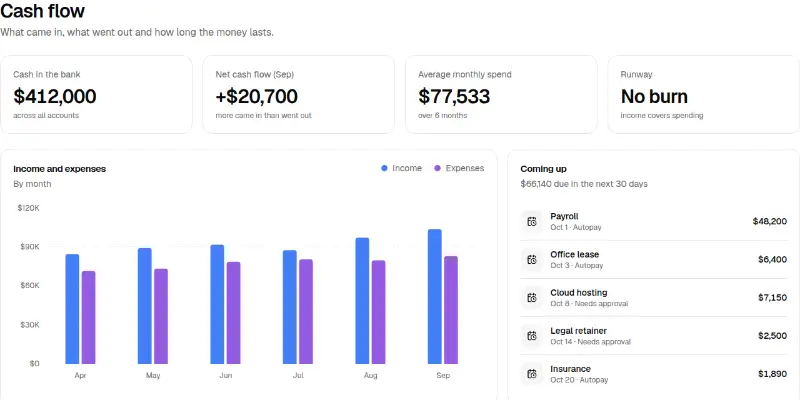Click the Income and expenses chart title

tap(60, 169)
